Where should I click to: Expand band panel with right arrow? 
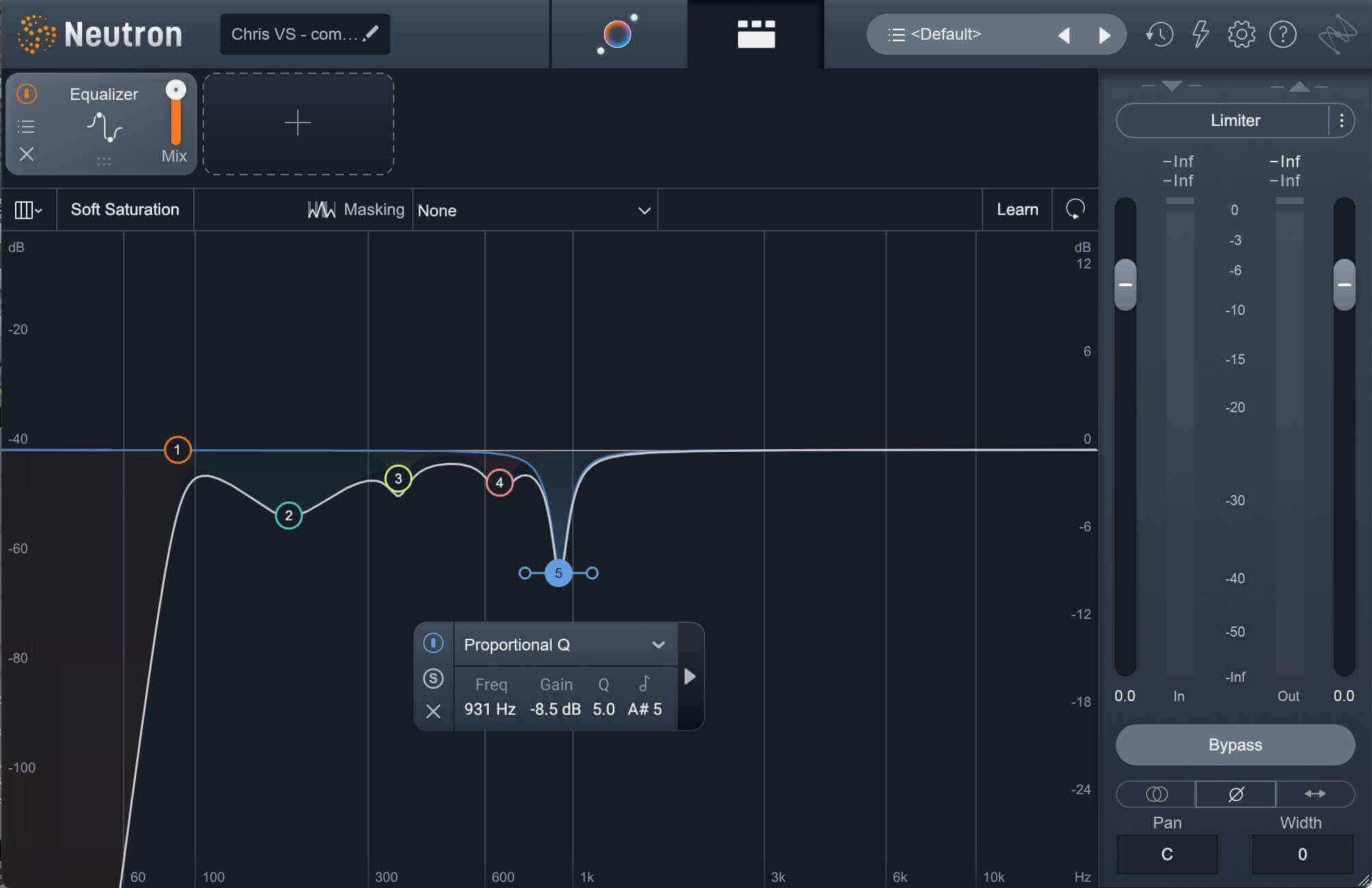pyautogui.click(x=690, y=677)
